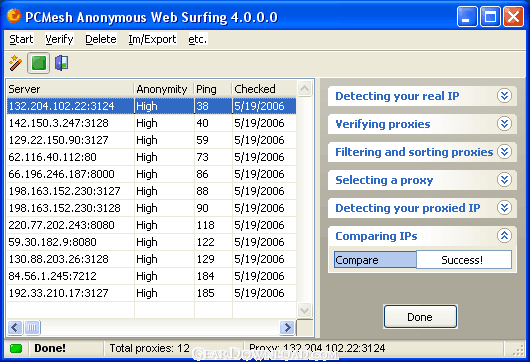Screen dimensions: 530x362
Task: Click the horizontal scrollbar left arrow
Action: click(15, 327)
